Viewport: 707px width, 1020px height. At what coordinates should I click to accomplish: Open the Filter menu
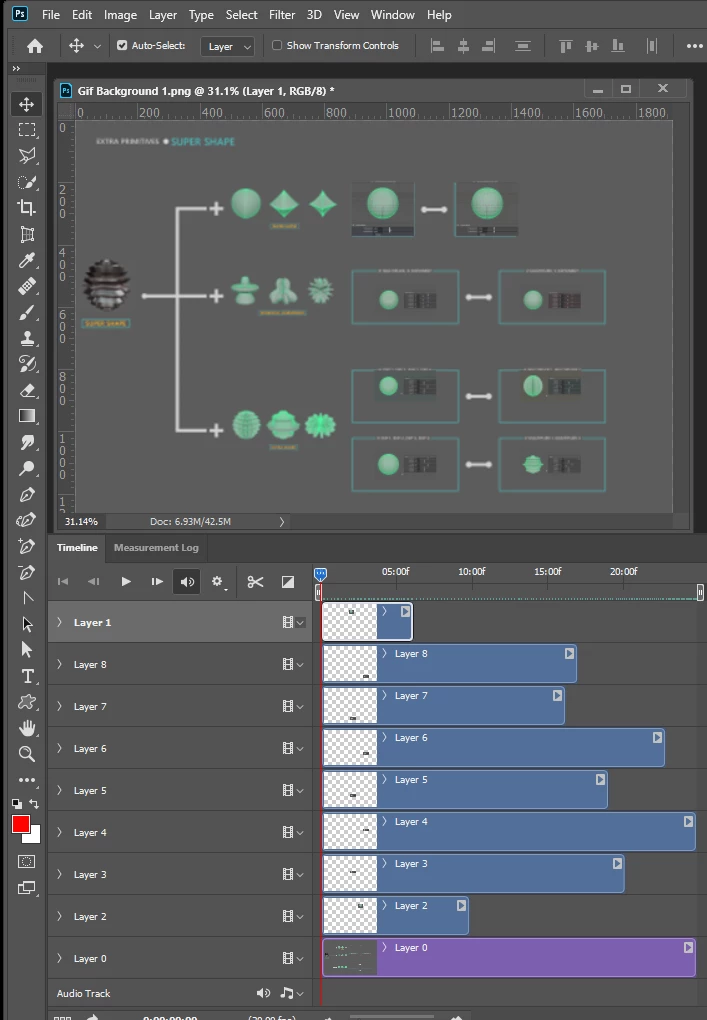282,14
